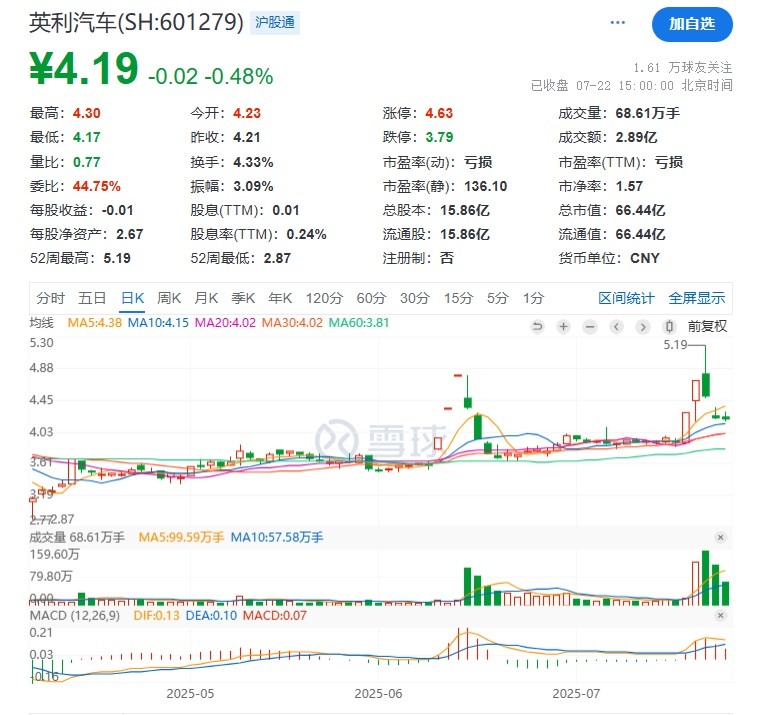Click the DIF:0.13 value label
Image resolution: width=777 pixels, height=715 pixels.
point(157,616)
